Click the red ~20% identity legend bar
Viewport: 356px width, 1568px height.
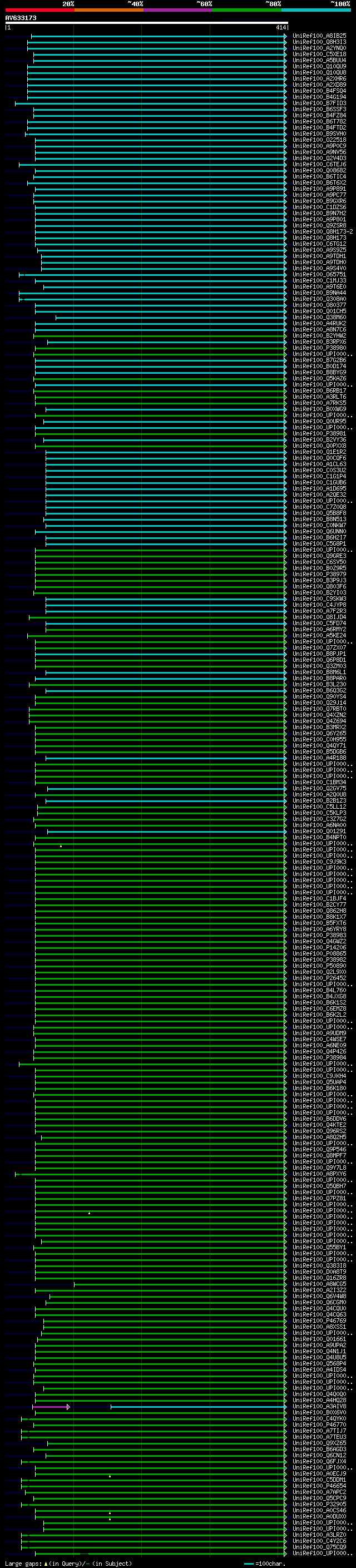[39, 10]
